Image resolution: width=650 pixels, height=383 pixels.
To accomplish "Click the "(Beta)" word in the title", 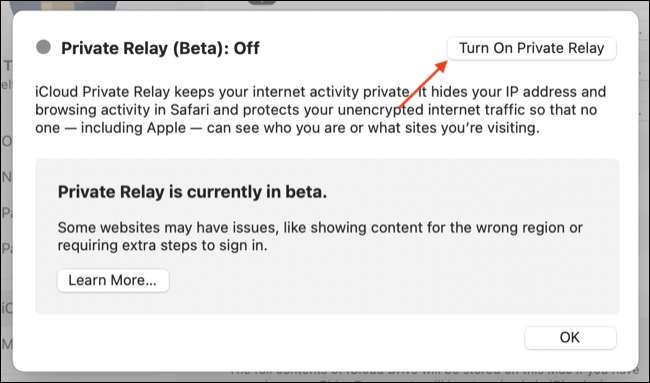I will [x=198, y=48].
